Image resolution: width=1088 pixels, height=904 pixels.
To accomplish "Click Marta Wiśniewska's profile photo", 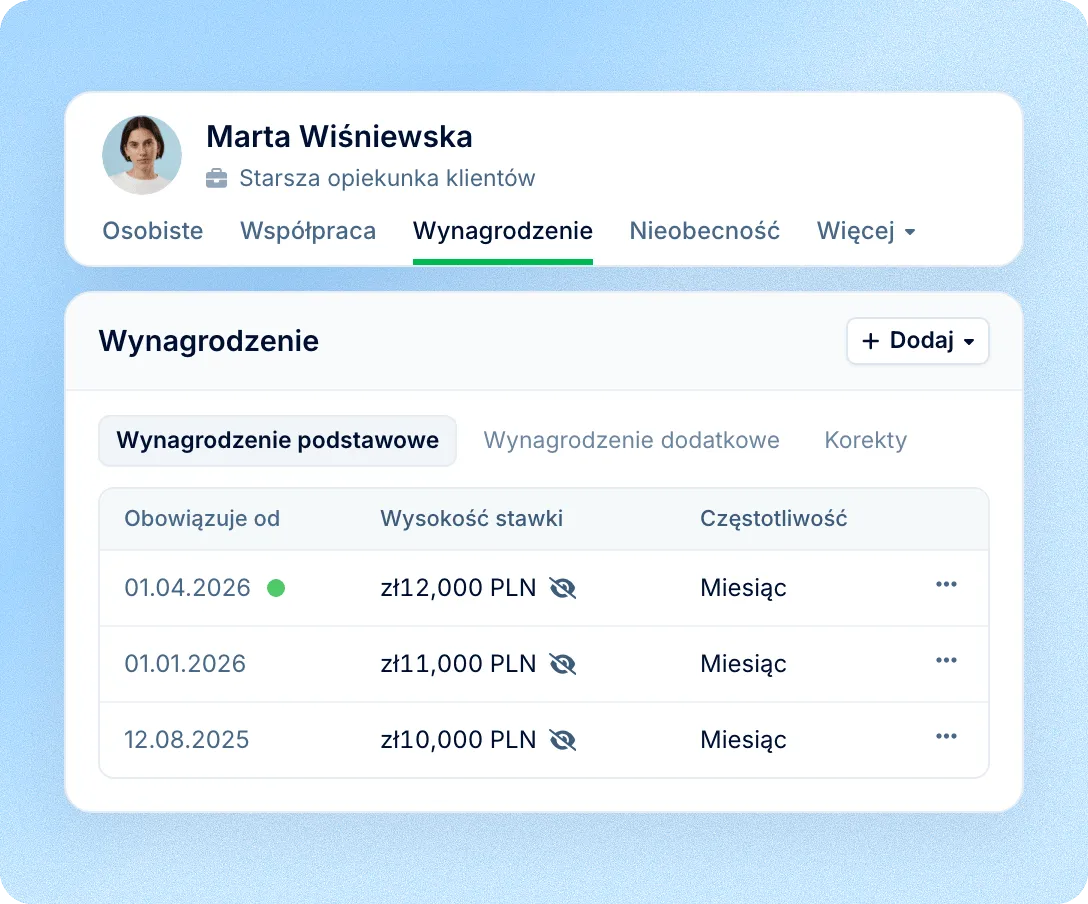I will click(x=142, y=155).
